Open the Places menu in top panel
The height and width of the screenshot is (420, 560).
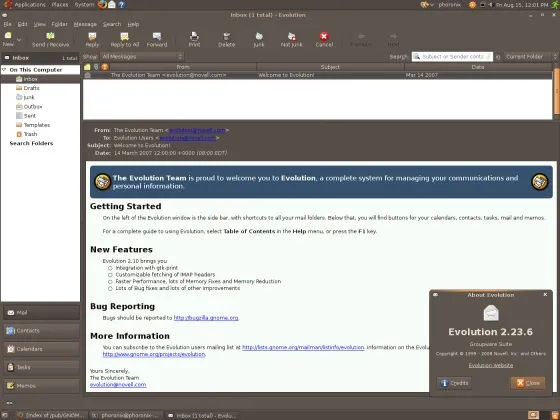[60, 5]
